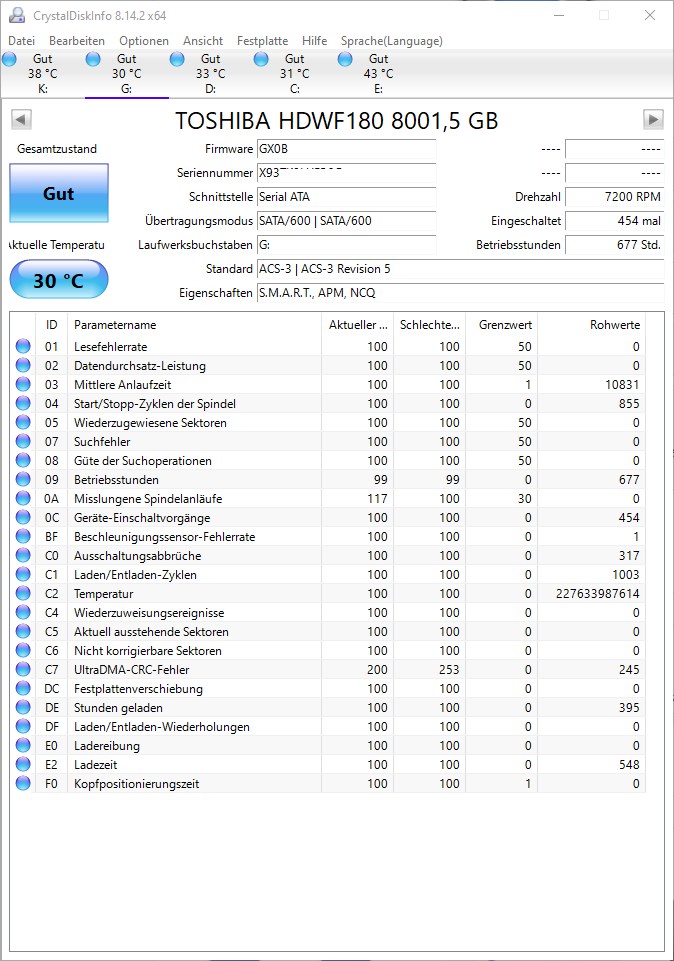Select the Kopfpositionierungszeit row name

click(137, 783)
